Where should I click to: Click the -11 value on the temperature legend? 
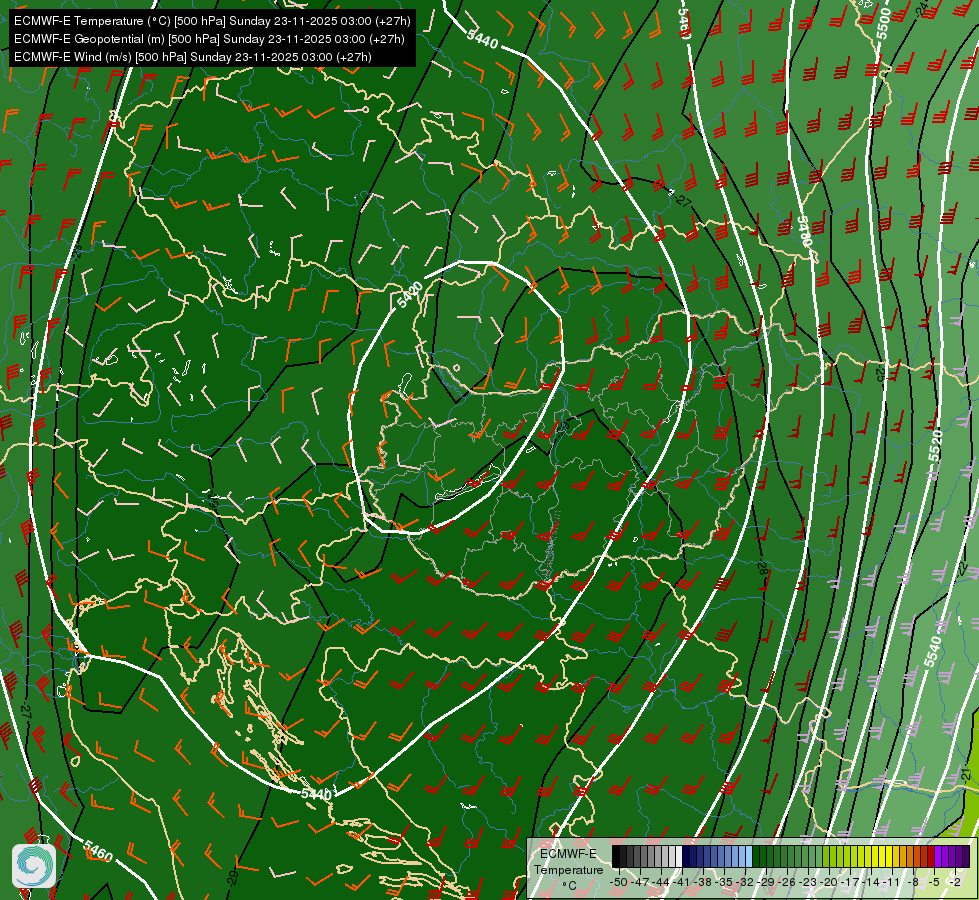pos(892,882)
